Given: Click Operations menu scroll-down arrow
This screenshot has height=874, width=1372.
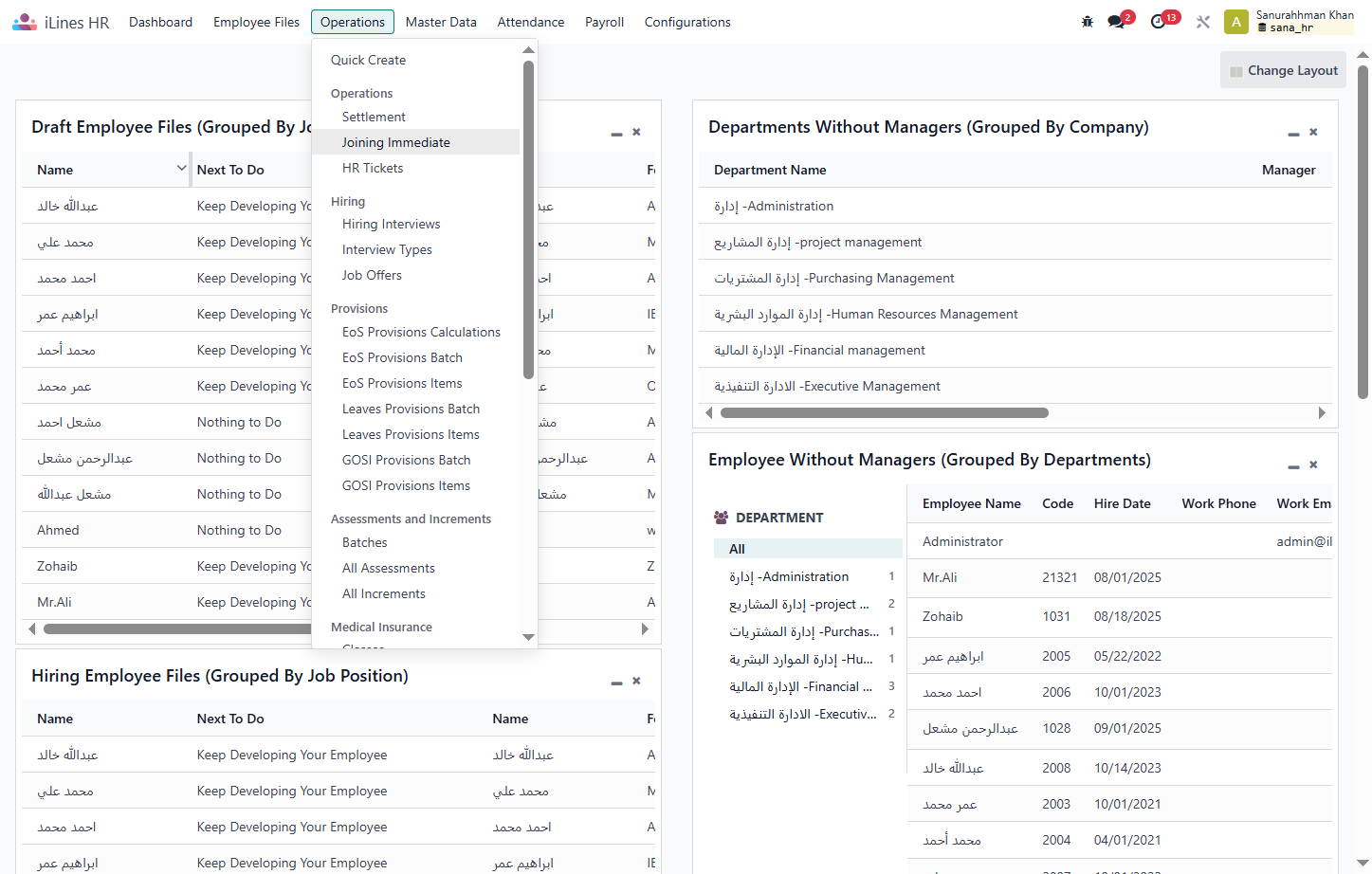Looking at the screenshot, I should 528,637.
